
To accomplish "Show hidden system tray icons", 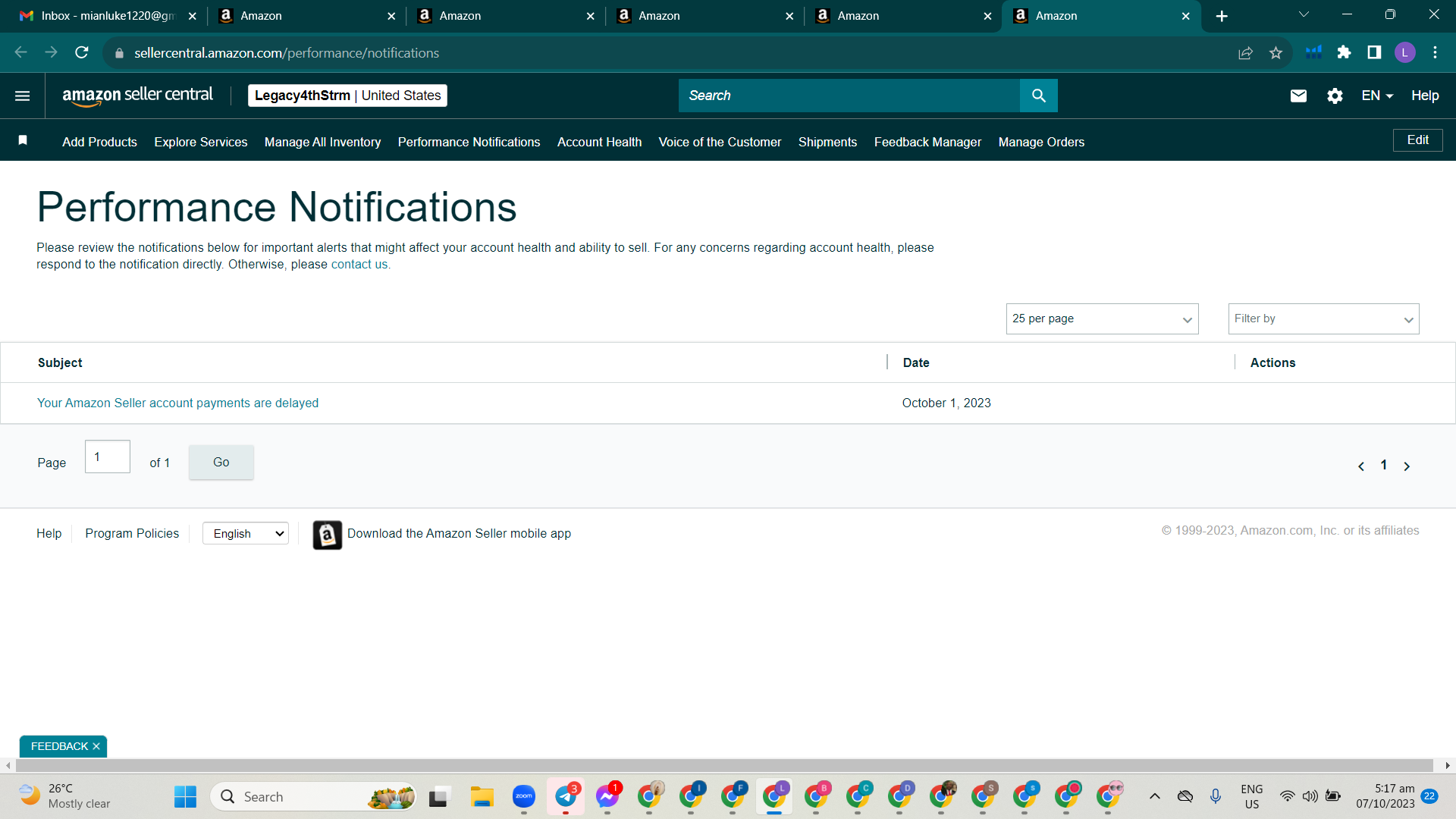I will click(1155, 796).
